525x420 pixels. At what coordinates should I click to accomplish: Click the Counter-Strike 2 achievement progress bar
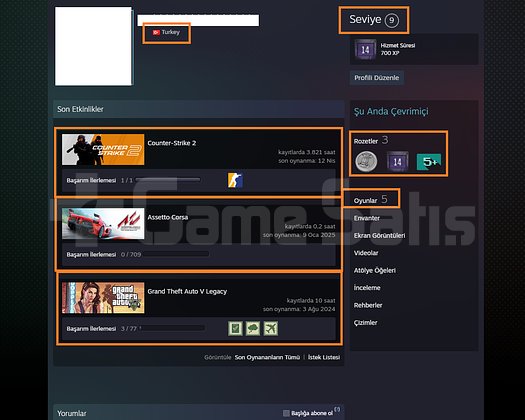pos(168,180)
